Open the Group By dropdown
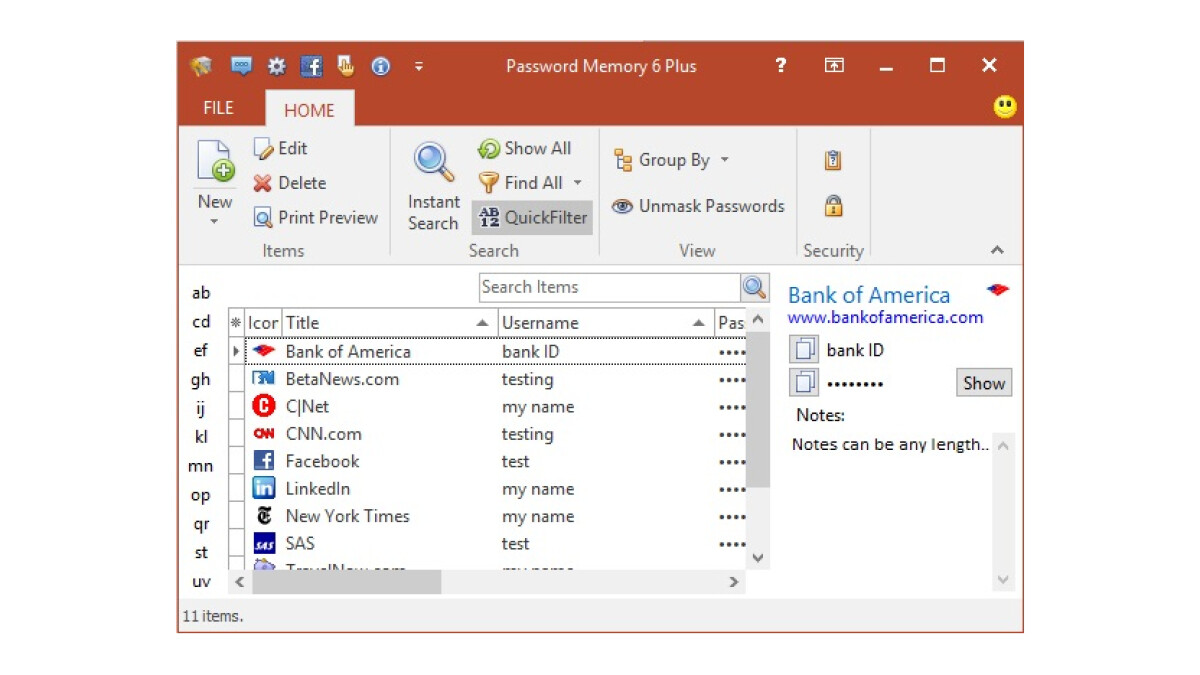1200x675 pixels. click(671, 160)
